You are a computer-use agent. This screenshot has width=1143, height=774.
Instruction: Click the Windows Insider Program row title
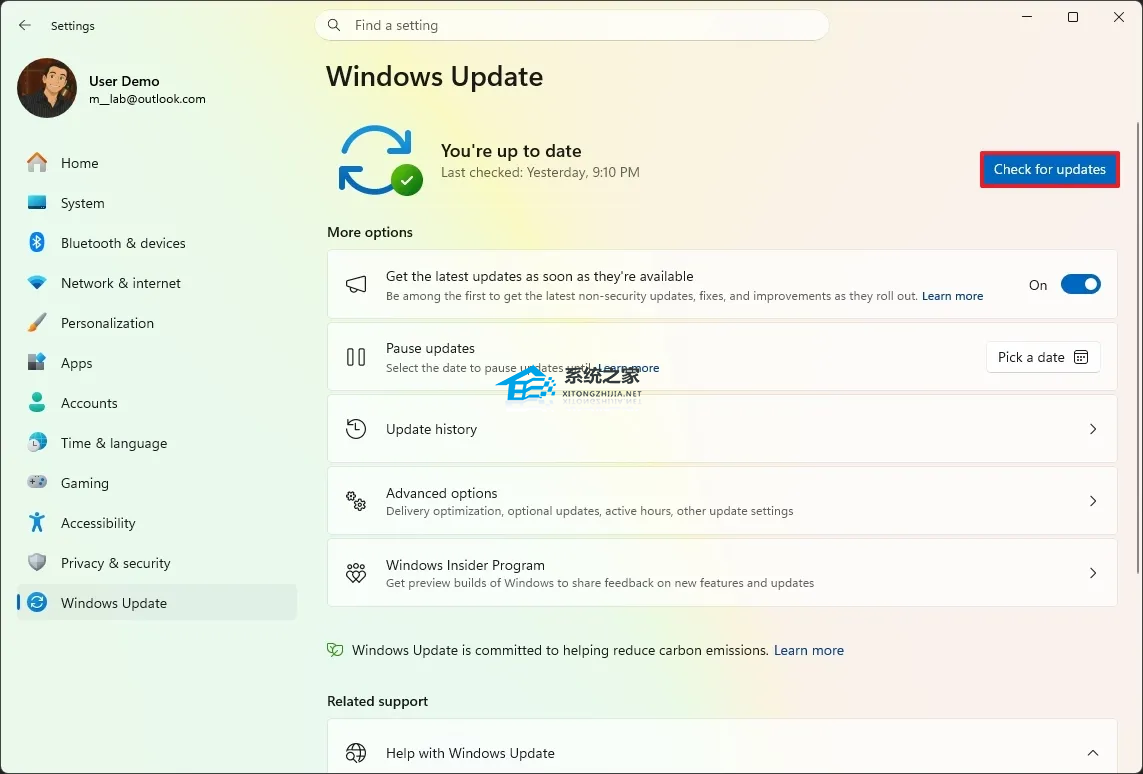tap(465, 566)
